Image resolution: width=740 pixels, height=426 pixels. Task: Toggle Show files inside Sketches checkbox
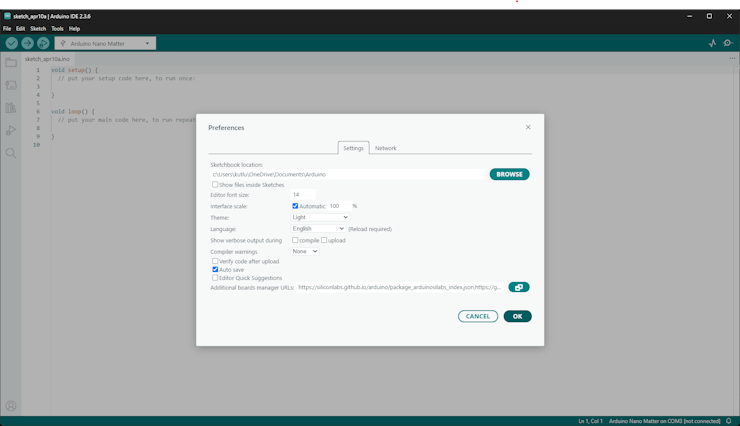[x=215, y=184]
